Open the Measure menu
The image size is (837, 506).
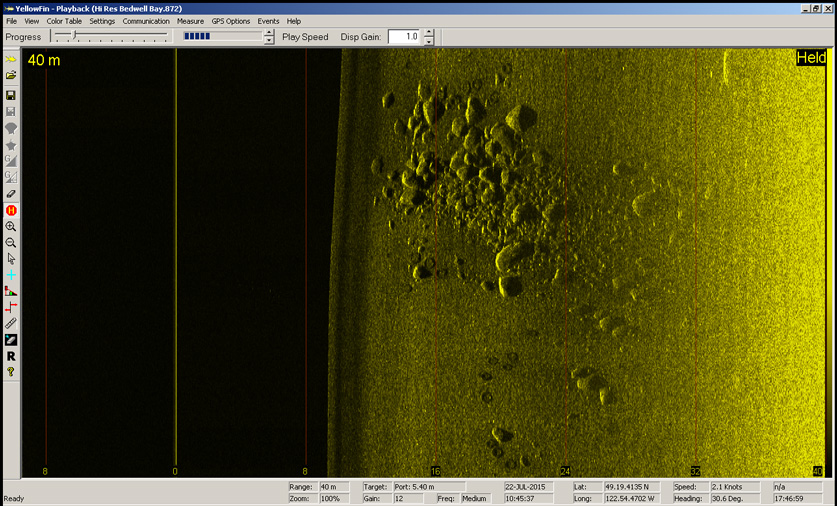click(190, 21)
